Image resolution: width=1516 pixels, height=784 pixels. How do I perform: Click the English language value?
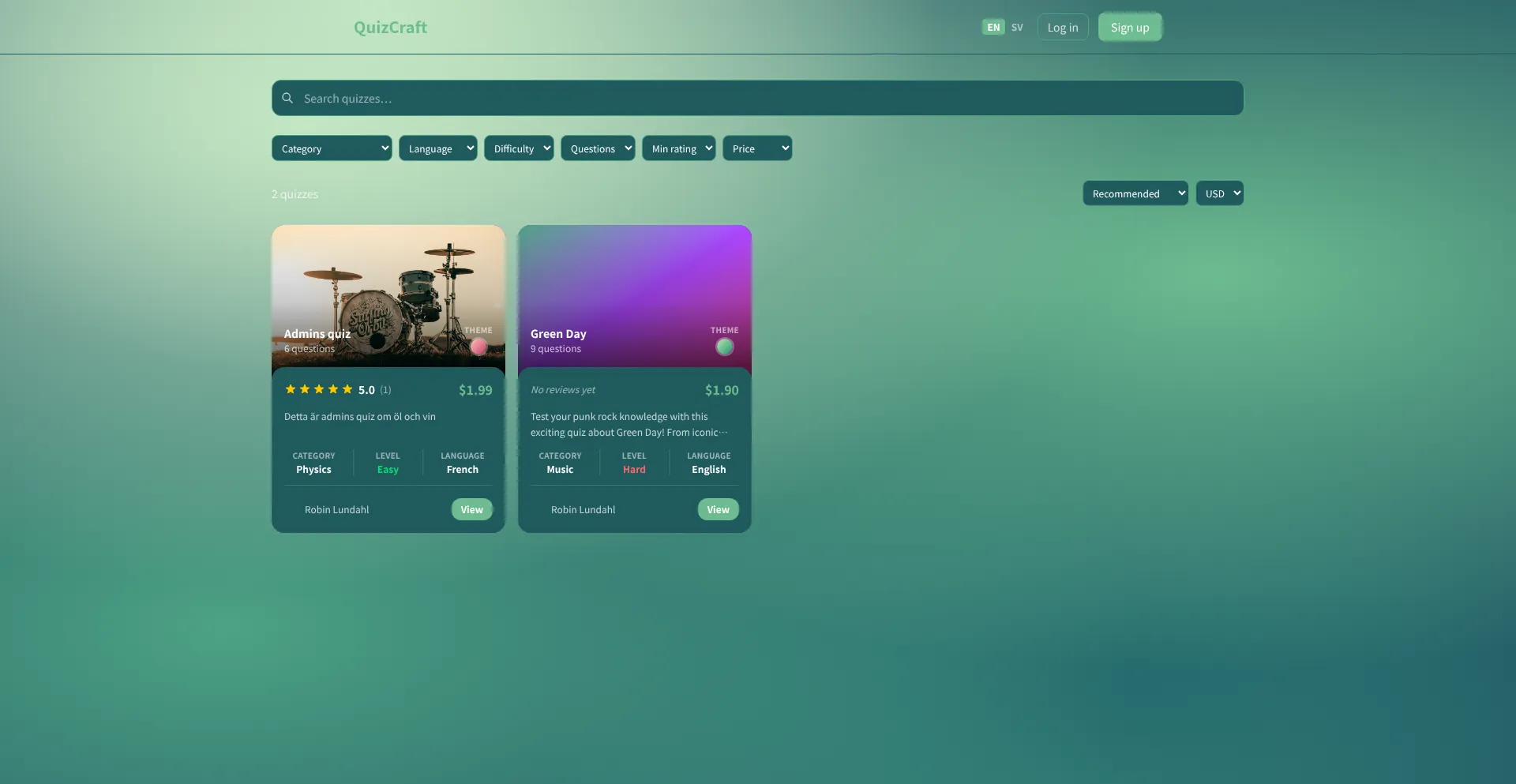[x=709, y=469]
